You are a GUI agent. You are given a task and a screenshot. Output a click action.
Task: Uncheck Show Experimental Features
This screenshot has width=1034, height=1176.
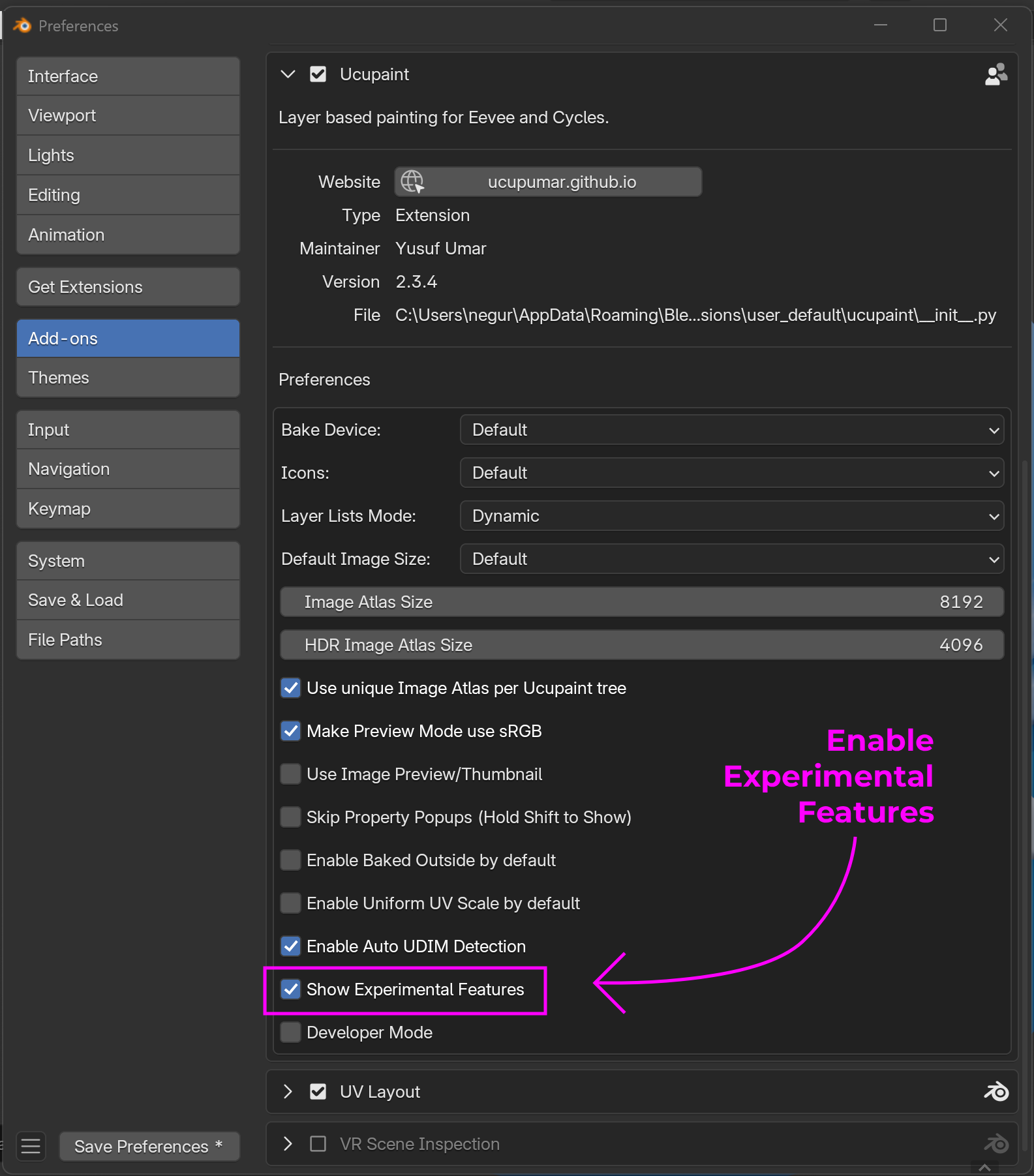pos(290,989)
